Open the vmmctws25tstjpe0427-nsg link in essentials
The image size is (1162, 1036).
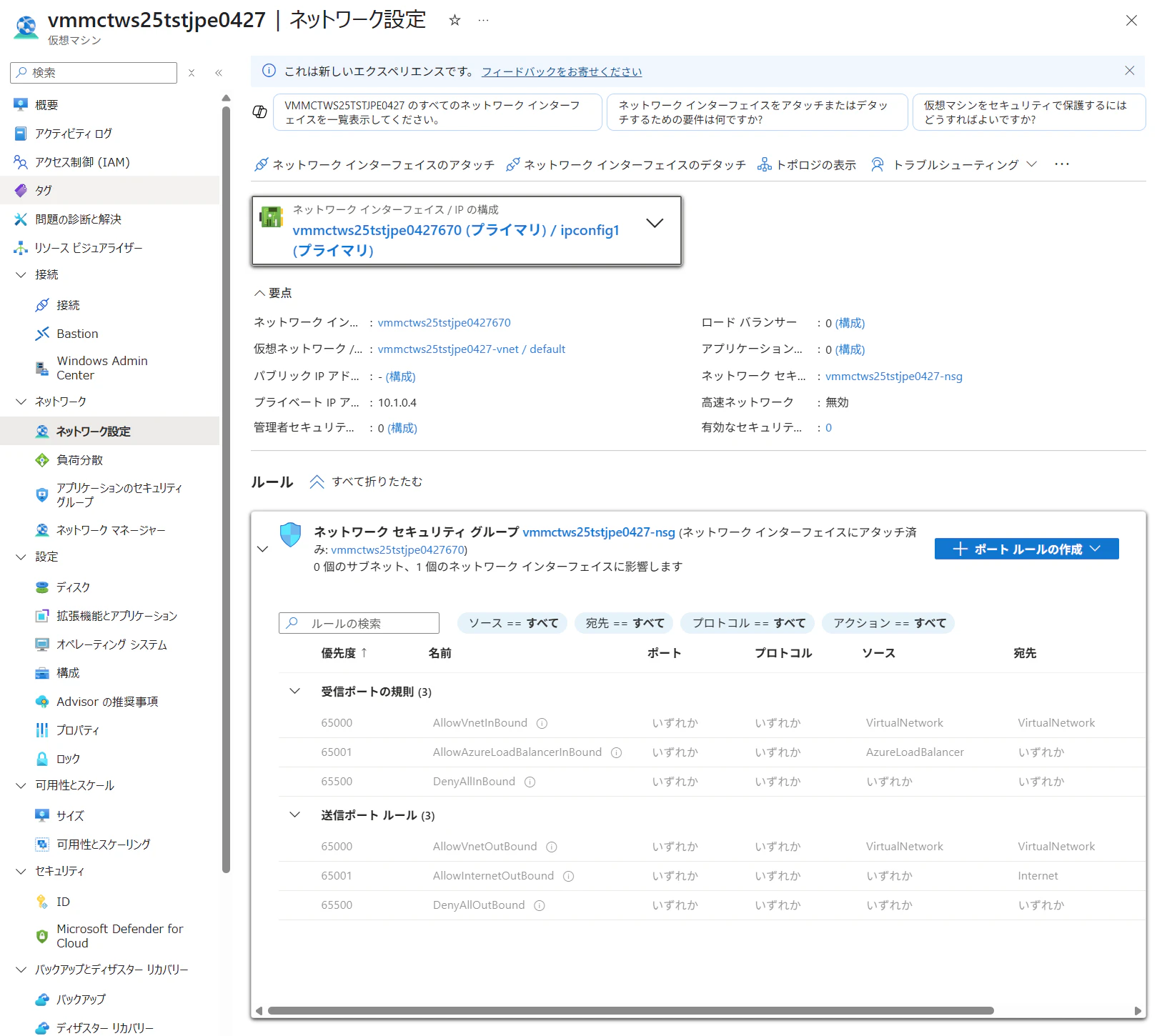coord(894,377)
